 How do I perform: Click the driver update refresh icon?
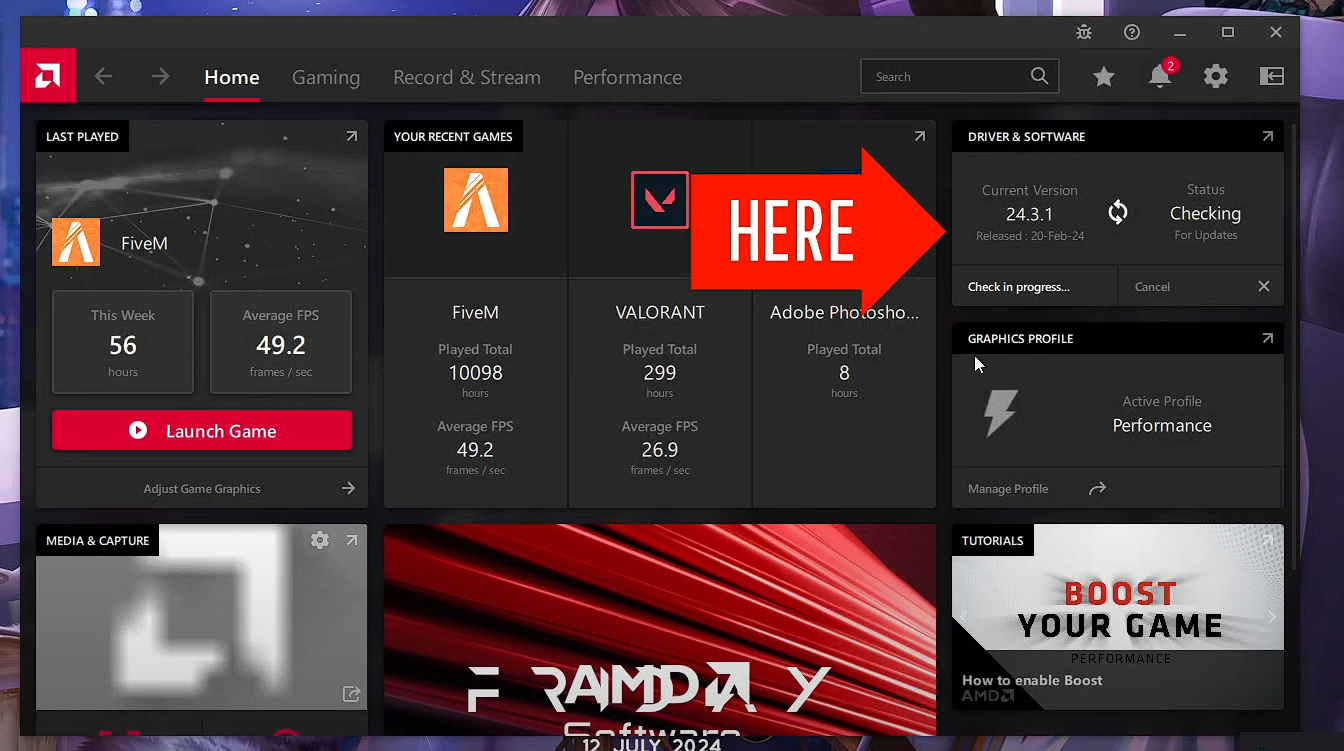1117,211
